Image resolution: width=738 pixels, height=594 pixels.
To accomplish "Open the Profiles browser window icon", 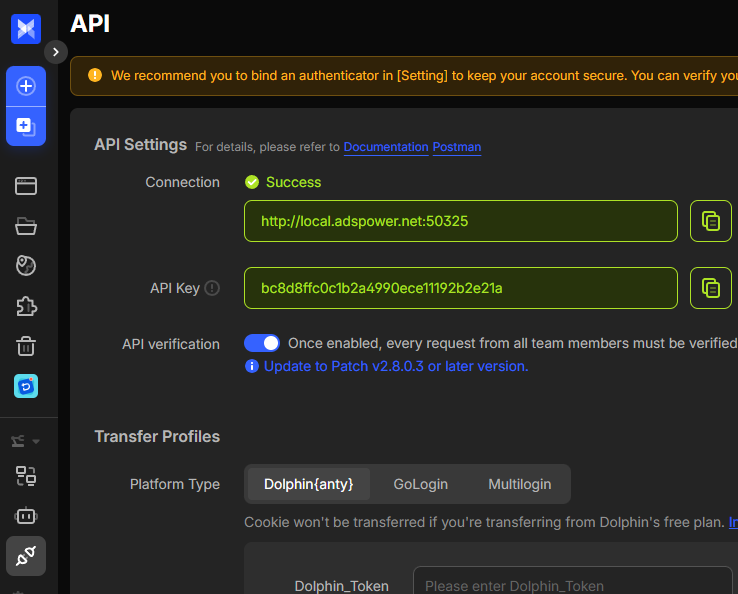I will click(26, 186).
